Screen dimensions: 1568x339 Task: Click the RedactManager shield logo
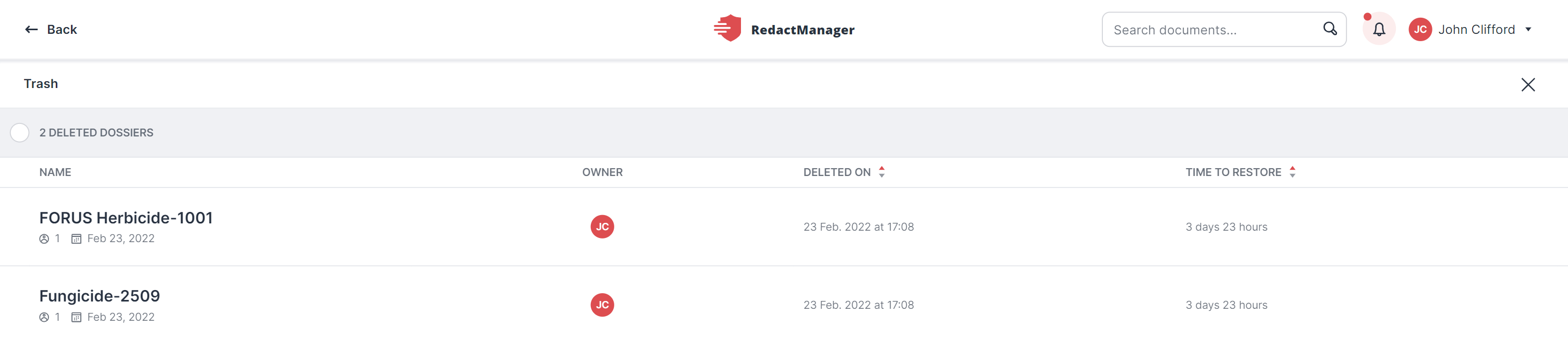pos(727,29)
